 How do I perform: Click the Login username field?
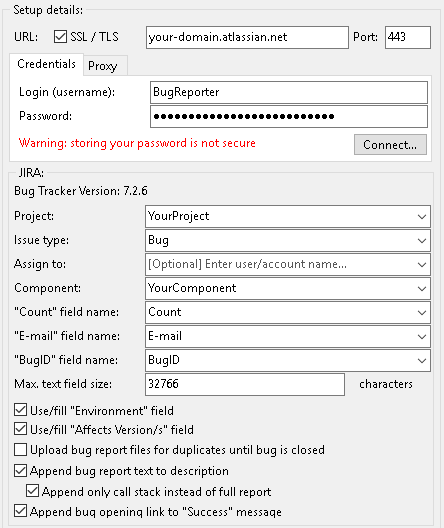289,92
